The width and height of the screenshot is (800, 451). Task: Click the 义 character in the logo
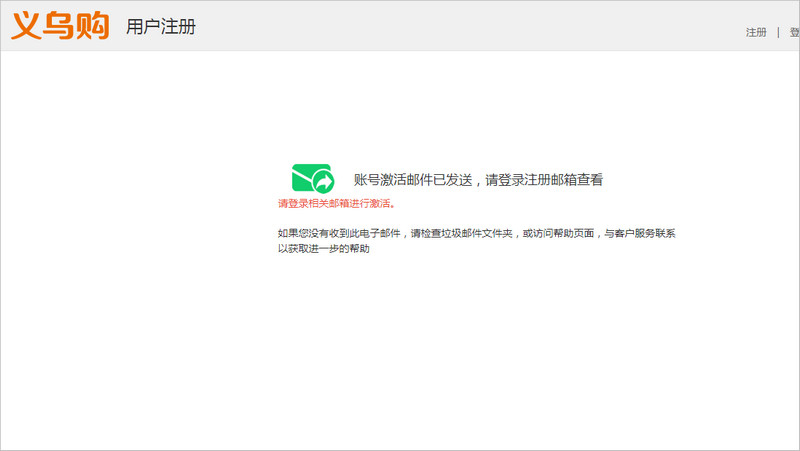[x=27, y=26]
